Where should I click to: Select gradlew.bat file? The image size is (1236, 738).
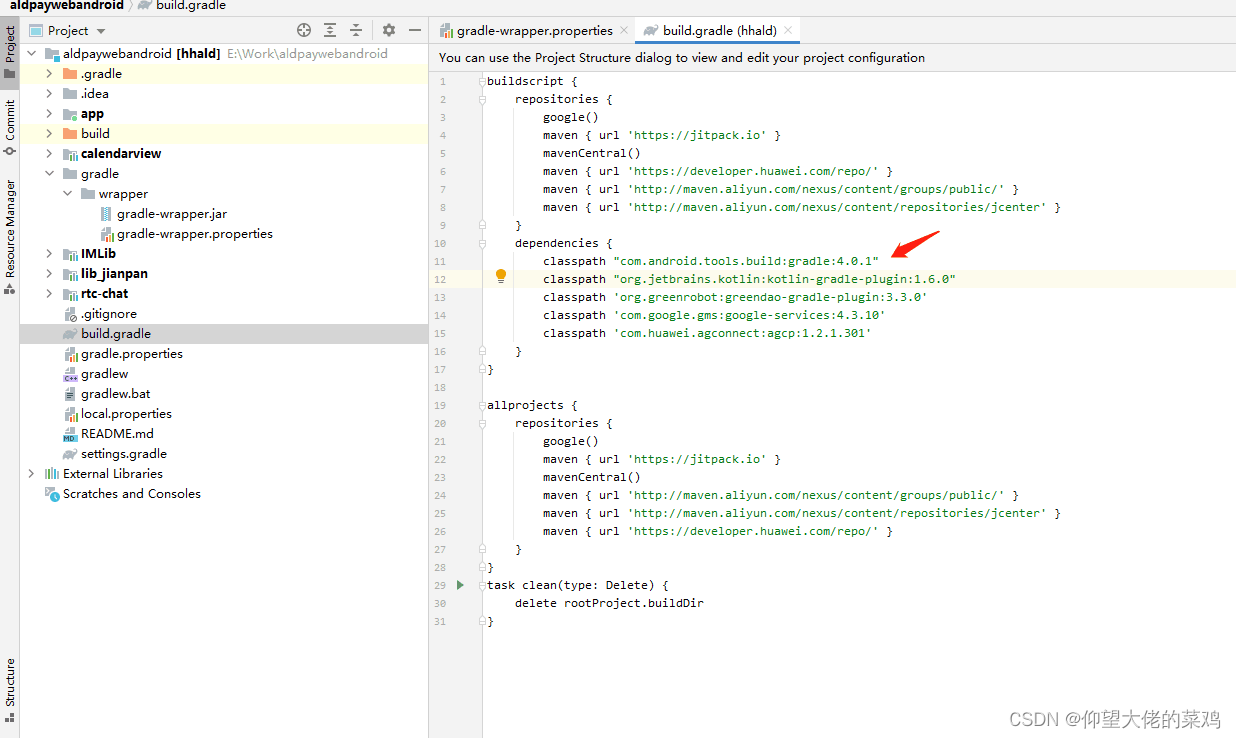coord(116,393)
